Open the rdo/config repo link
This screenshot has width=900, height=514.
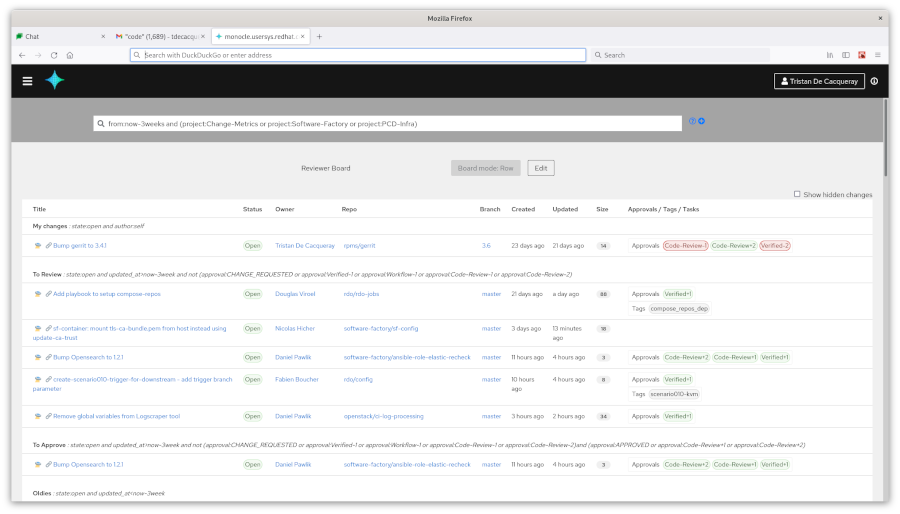pos(358,379)
